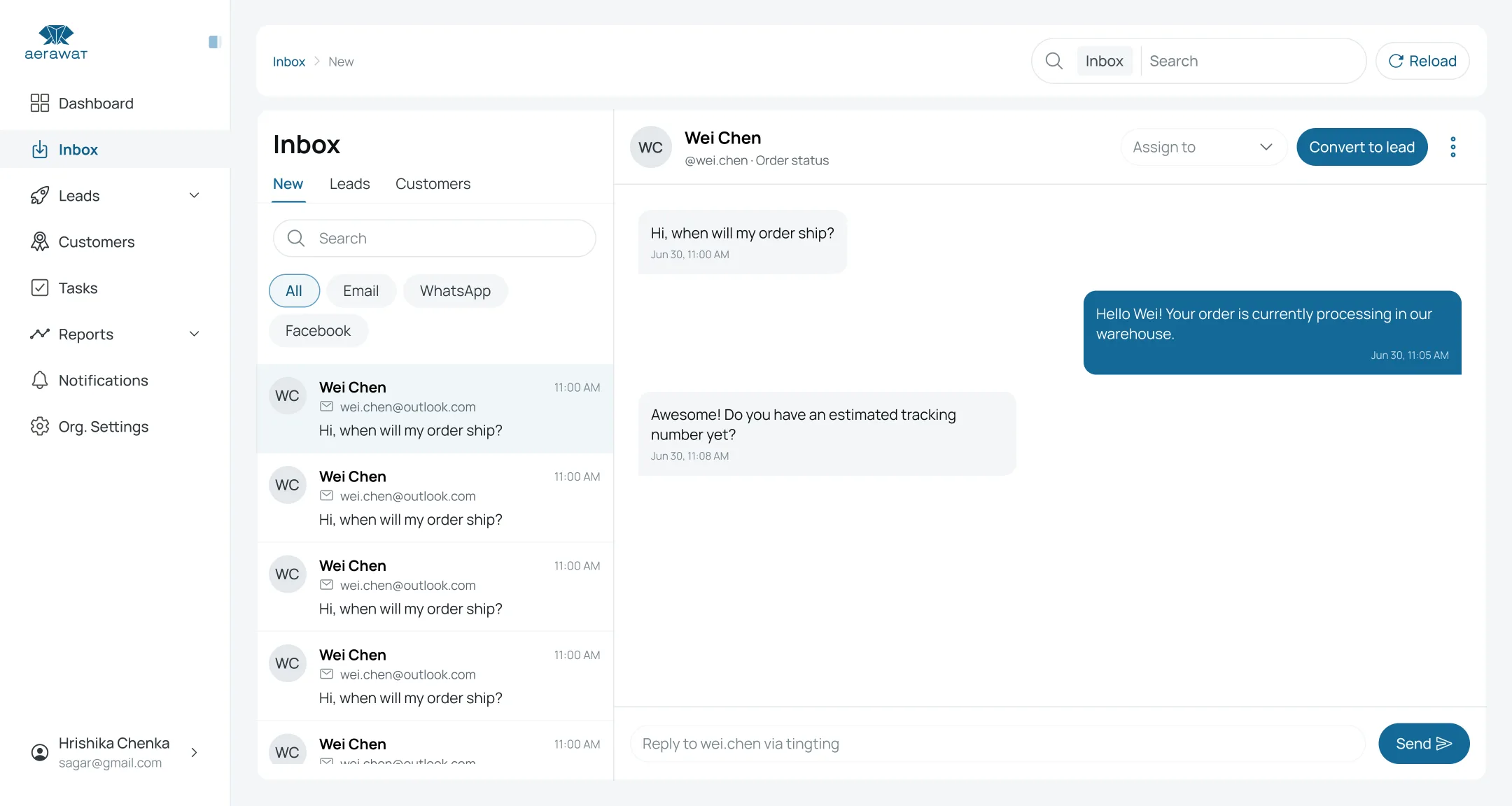Click the Inbox tray icon in sidebar
The width and height of the screenshot is (1512, 806).
40,149
